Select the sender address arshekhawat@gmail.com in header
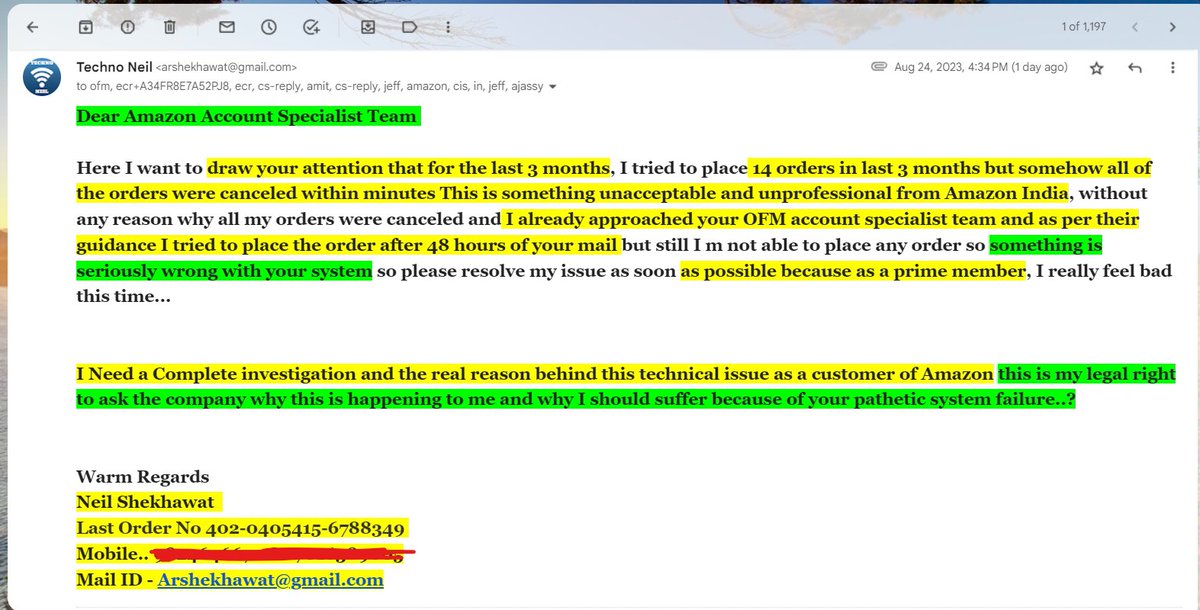1200x610 pixels. pyautogui.click(x=226, y=68)
